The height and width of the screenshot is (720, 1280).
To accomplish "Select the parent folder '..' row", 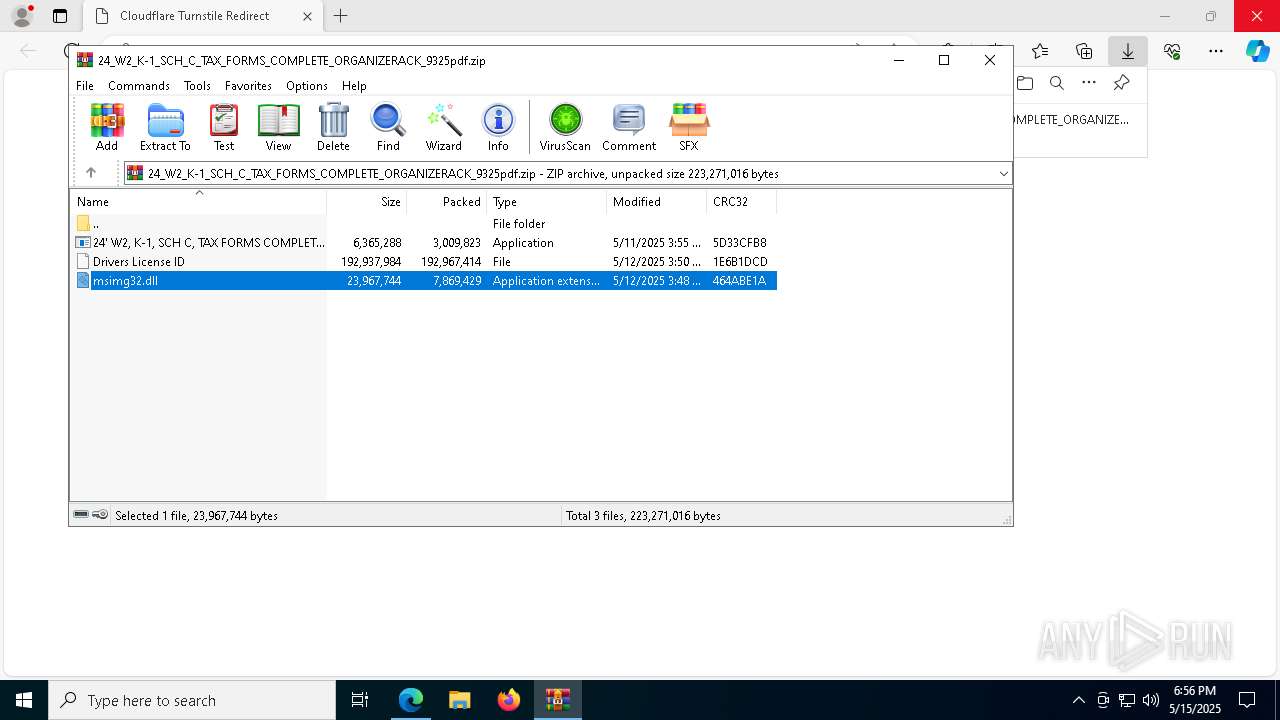I will (425, 223).
